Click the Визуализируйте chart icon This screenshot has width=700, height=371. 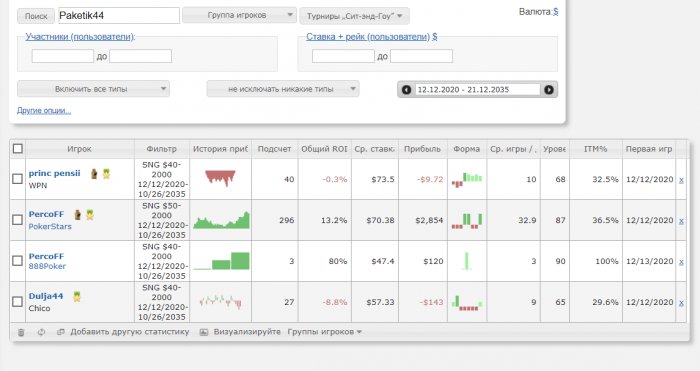204,332
